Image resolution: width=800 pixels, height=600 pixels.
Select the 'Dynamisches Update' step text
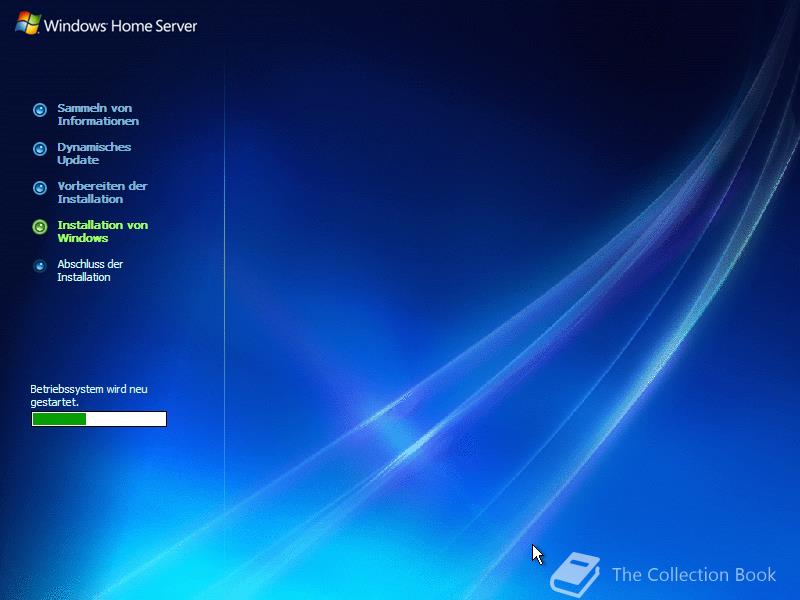(94, 154)
